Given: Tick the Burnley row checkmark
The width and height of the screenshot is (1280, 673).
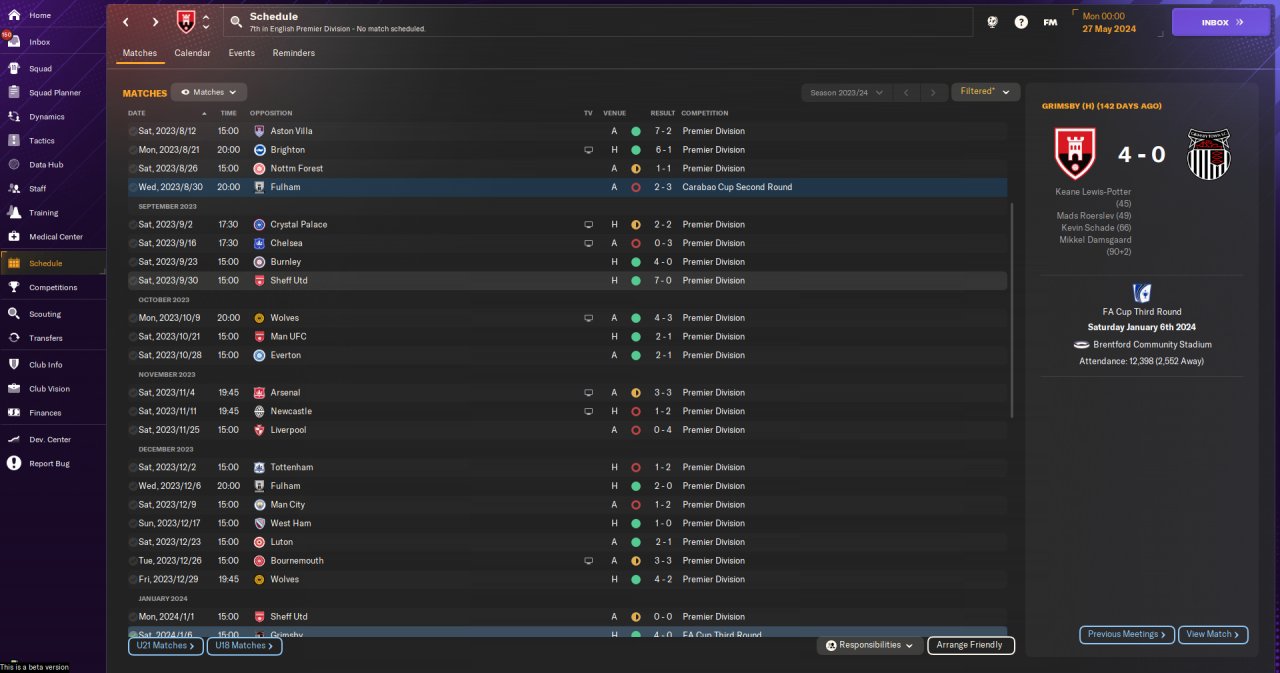Looking at the screenshot, I should [x=133, y=262].
